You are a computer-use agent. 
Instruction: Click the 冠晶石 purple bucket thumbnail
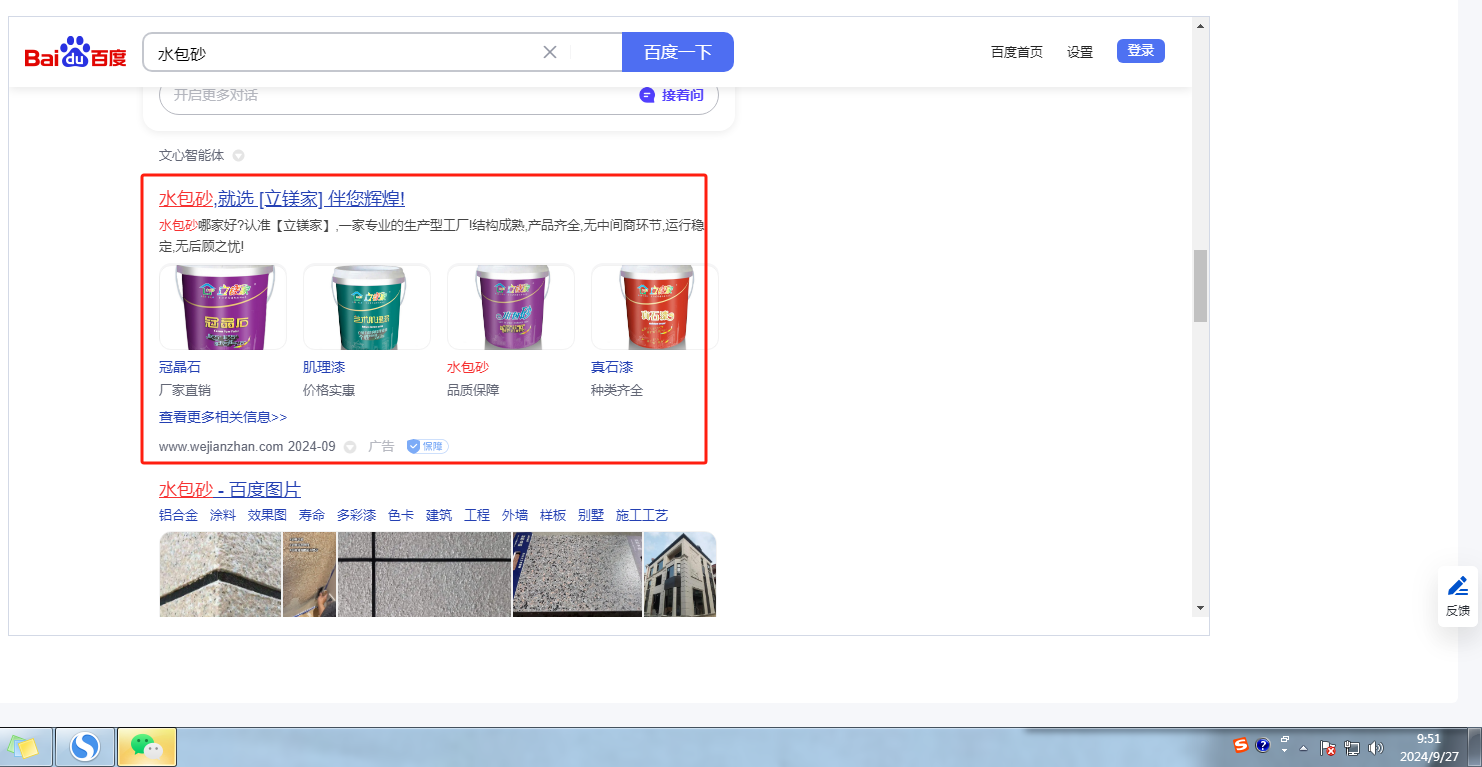(x=223, y=307)
